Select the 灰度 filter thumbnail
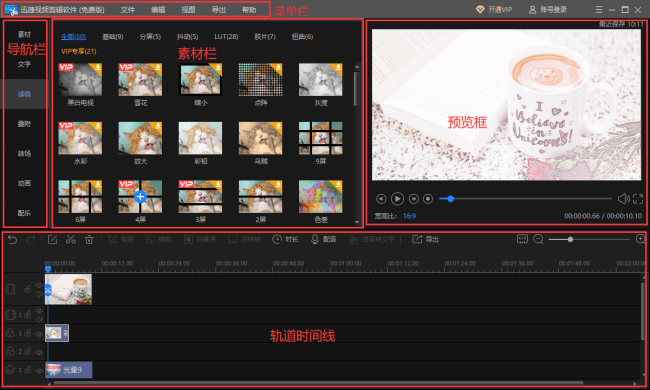Screen dimensions: 650x390 coord(320,80)
